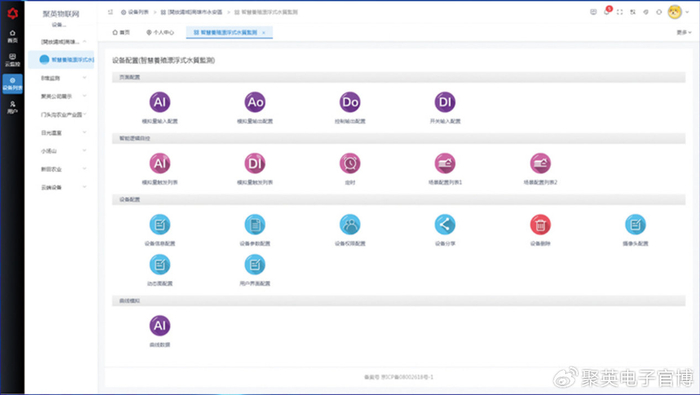Open the alarm clock timer icon
Viewport: 700px width, 395px height.
click(x=350, y=163)
